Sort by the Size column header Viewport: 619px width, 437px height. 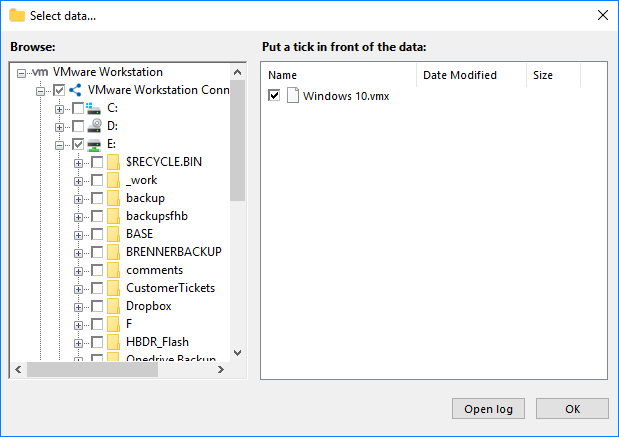tap(553, 75)
